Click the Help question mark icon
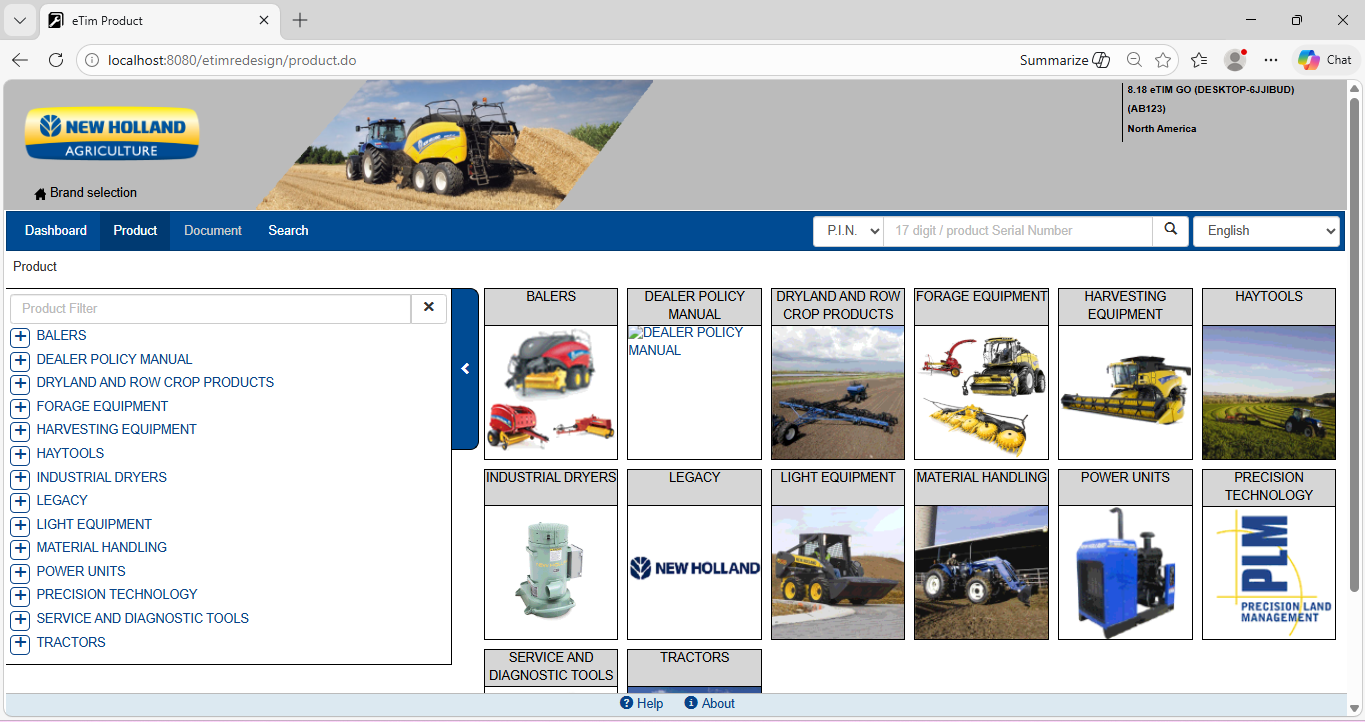The height and width of the screenshot is (722, 1365). [626, 703]
